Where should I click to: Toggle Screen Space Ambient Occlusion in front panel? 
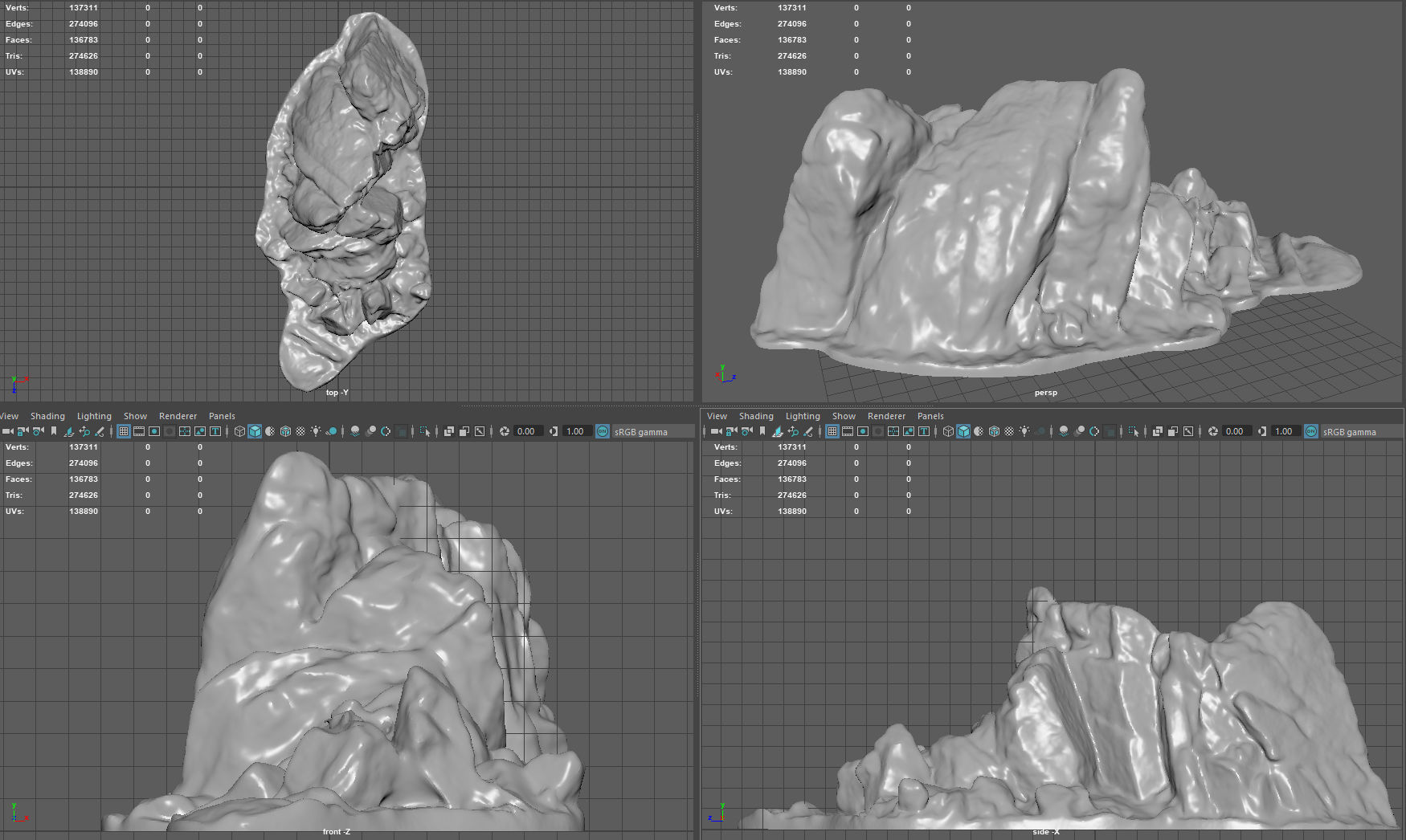pos(354,431)
